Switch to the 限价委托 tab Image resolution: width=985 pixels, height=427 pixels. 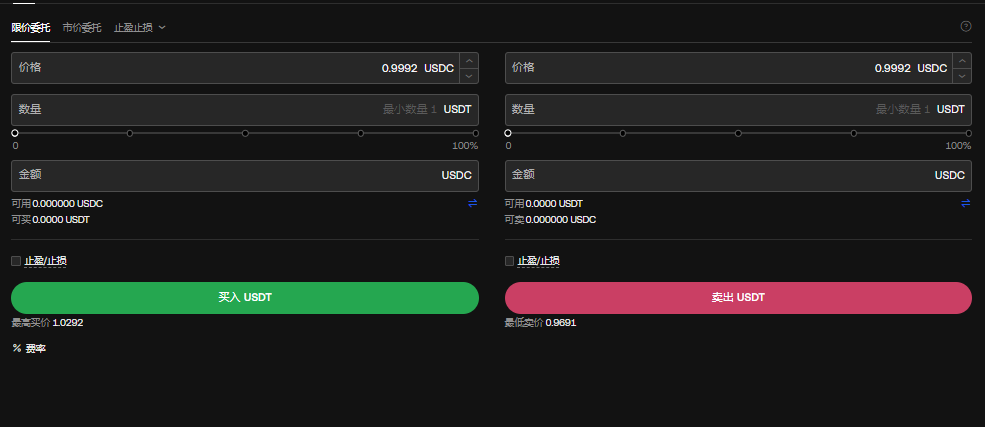click(30, 27)
